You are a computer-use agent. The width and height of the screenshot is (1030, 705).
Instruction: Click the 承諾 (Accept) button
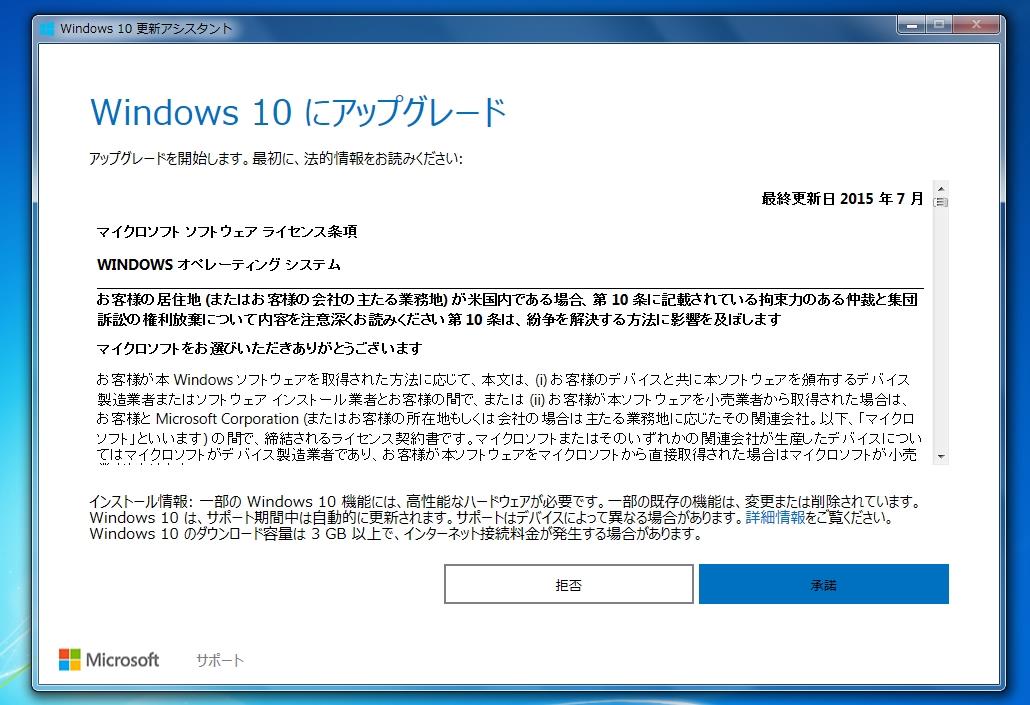point(824,584)
